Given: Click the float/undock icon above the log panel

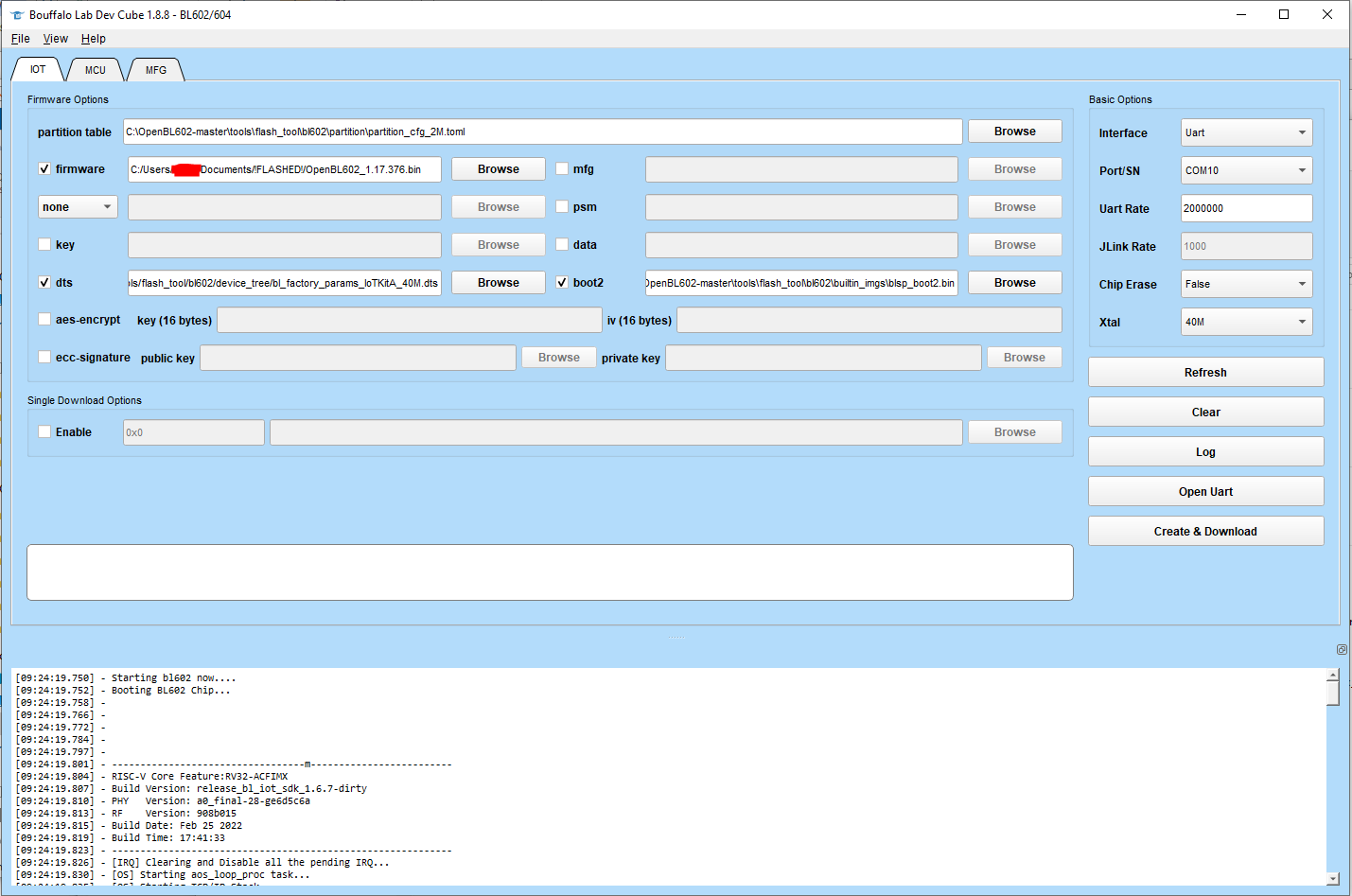Looking at the screenshot, I should (1342, 650).
